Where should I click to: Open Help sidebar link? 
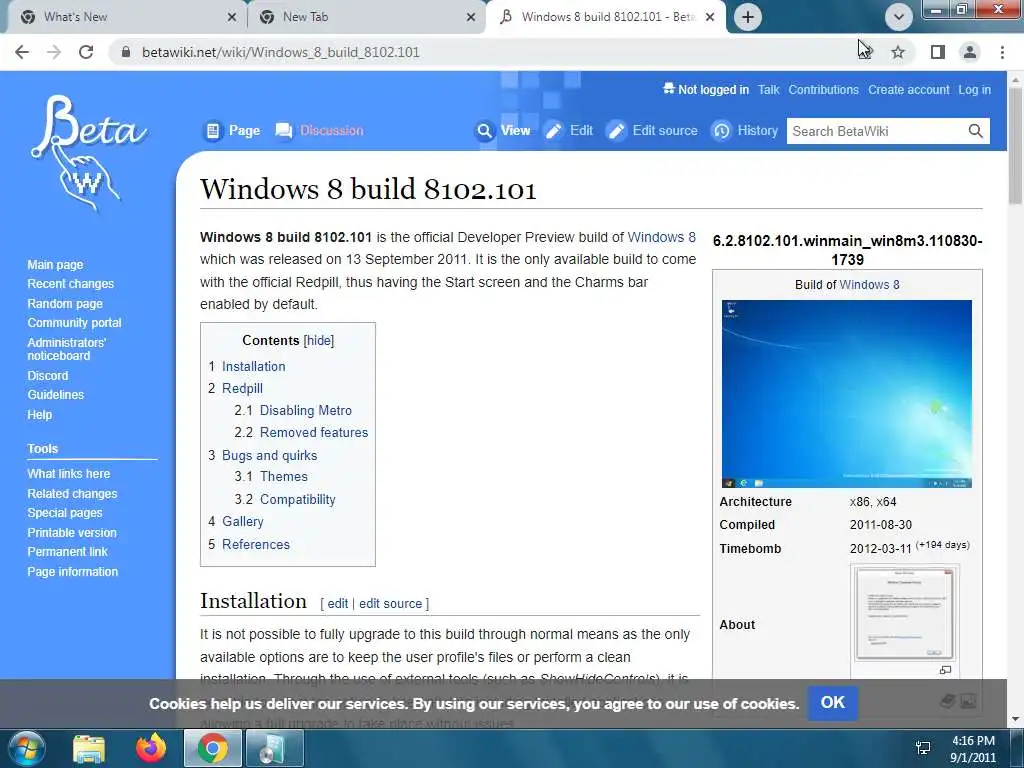40,415
